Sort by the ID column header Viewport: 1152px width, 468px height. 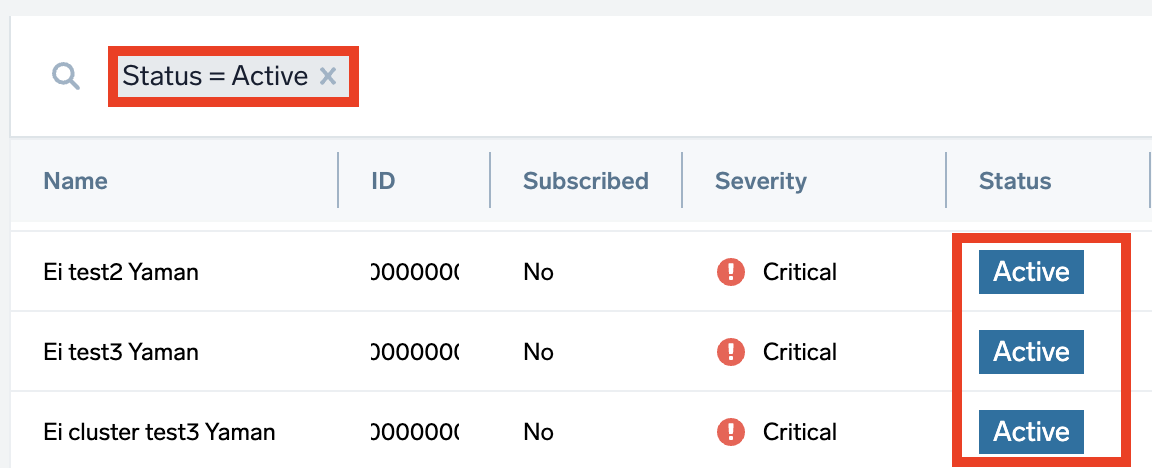tap(383, 181)
